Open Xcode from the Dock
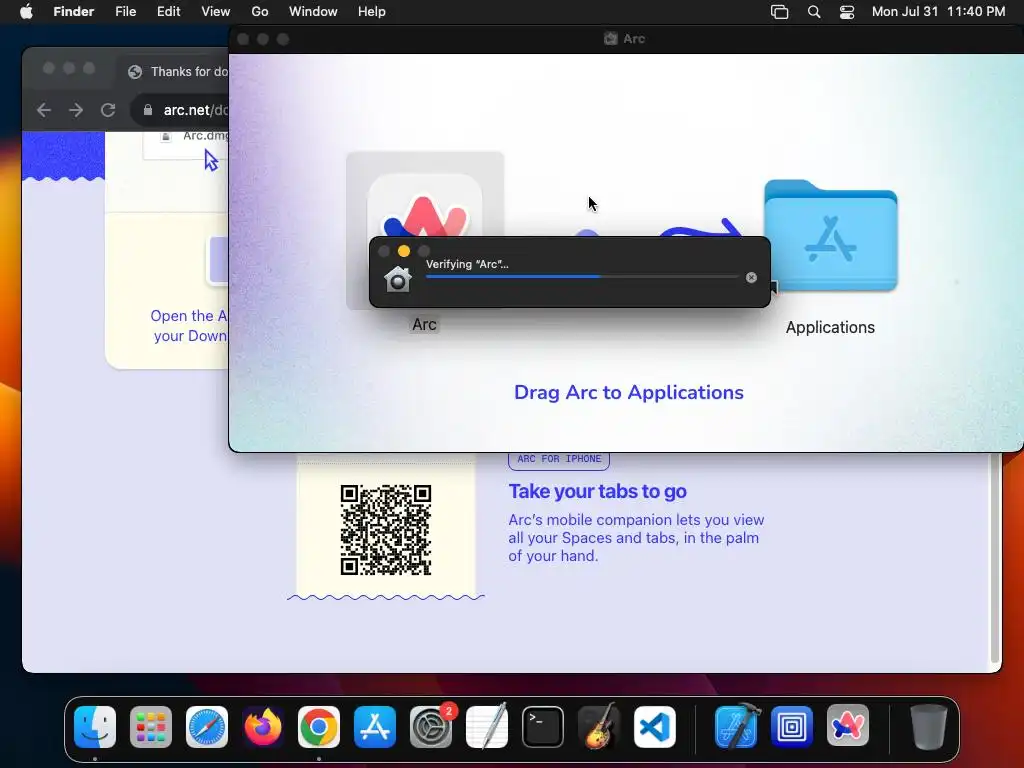The height and width of the screenshot is (768, 1024). click(736, 726)
